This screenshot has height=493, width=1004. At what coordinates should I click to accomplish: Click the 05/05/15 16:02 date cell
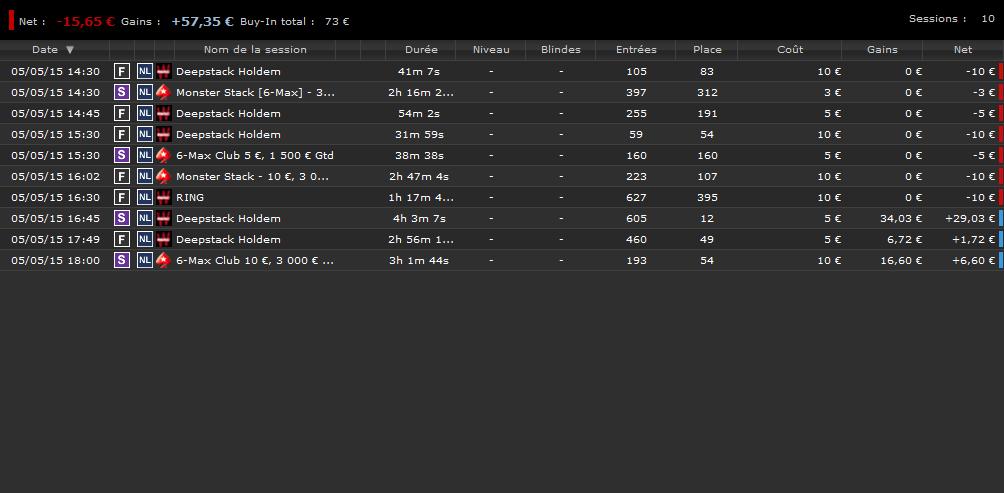click(56, 176)
